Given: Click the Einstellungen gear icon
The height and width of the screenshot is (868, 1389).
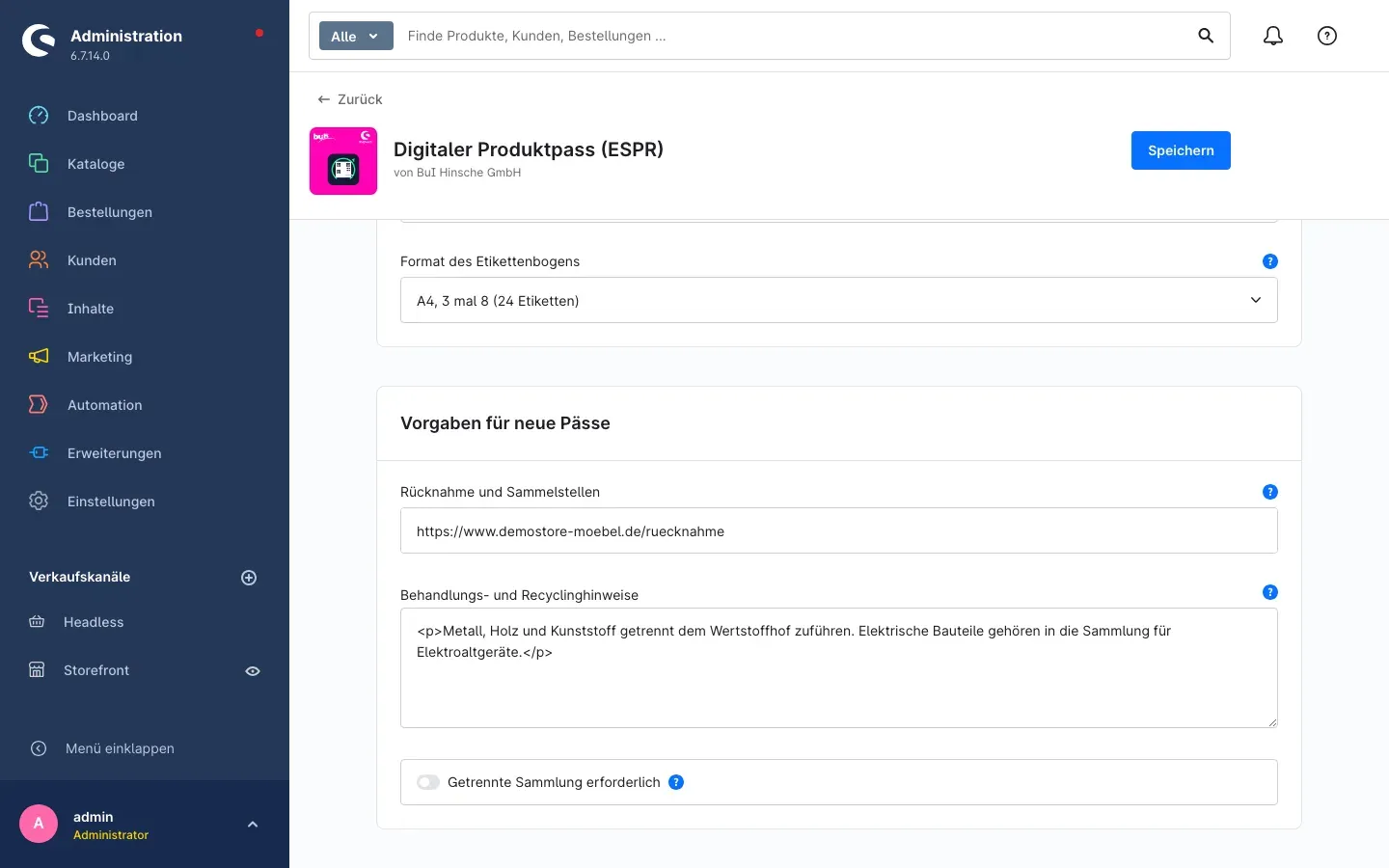Looking at the screenshot, I should [x=39, y=502].
